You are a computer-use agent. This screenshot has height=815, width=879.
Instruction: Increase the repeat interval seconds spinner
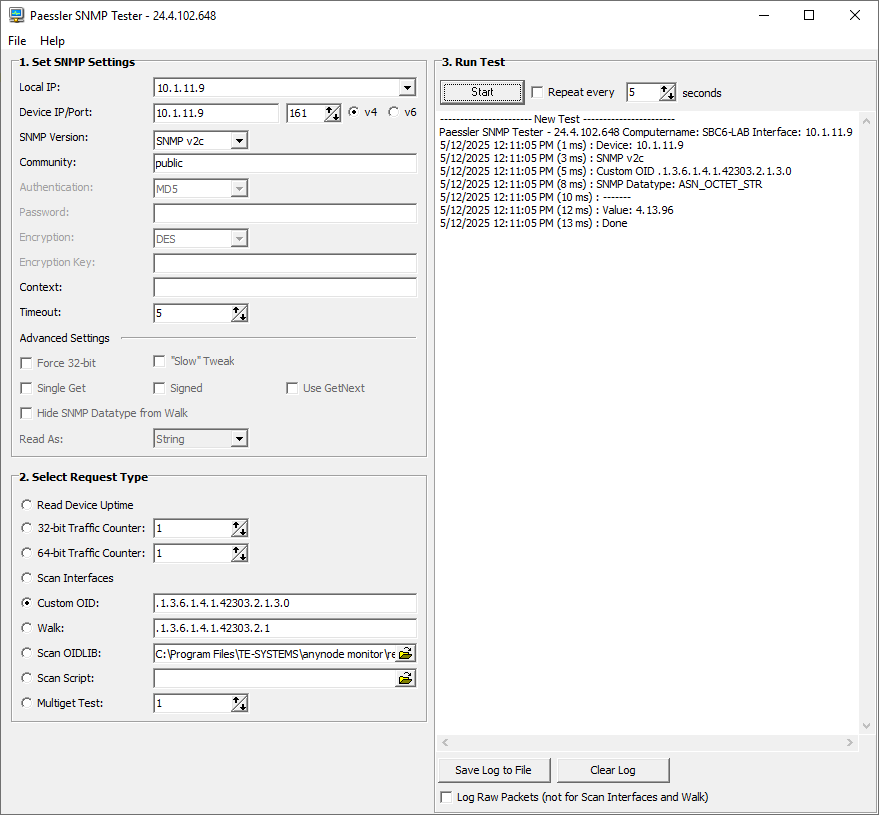tap(662, 89)
